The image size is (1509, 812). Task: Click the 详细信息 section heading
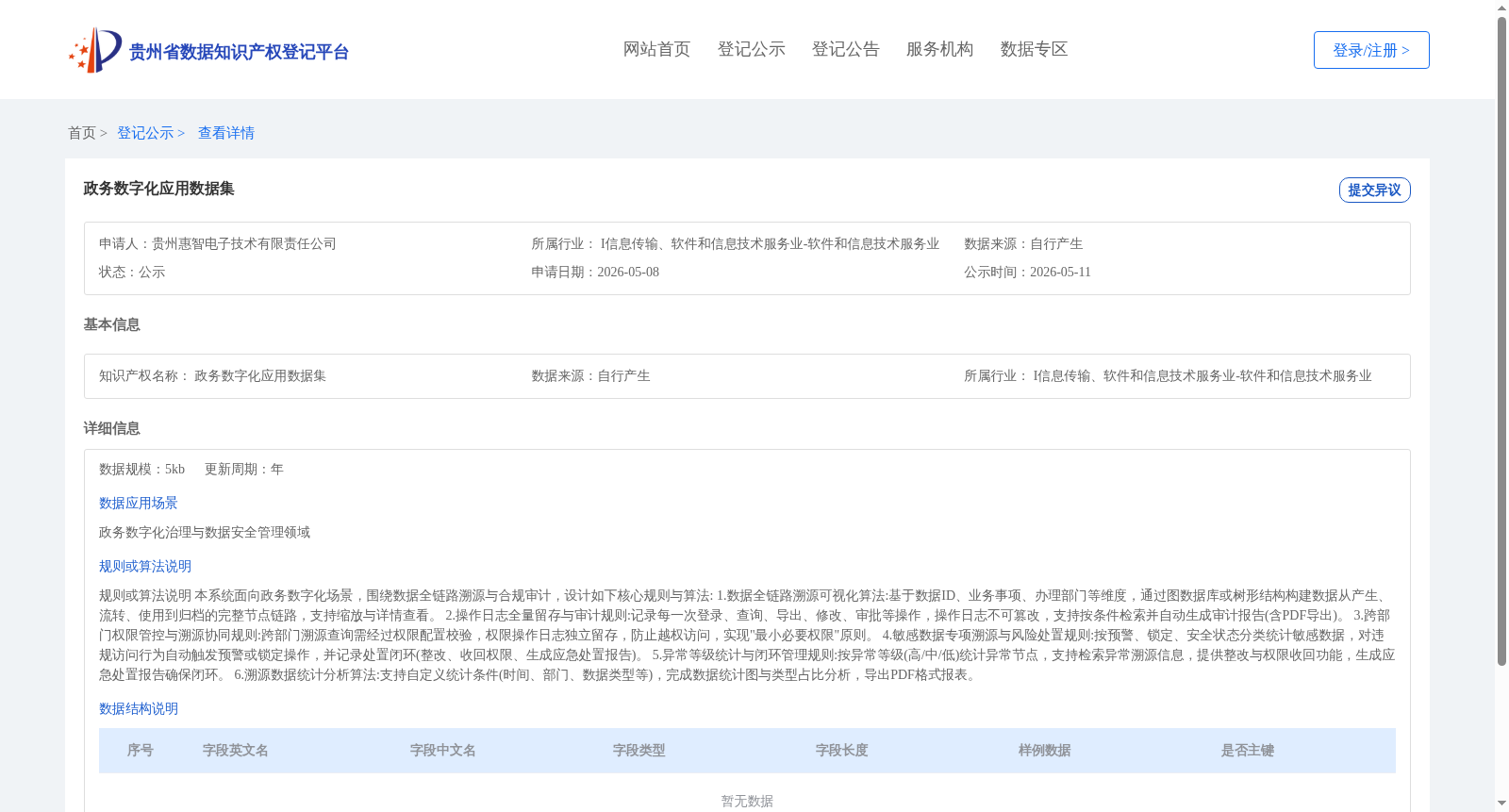(111, 428)
